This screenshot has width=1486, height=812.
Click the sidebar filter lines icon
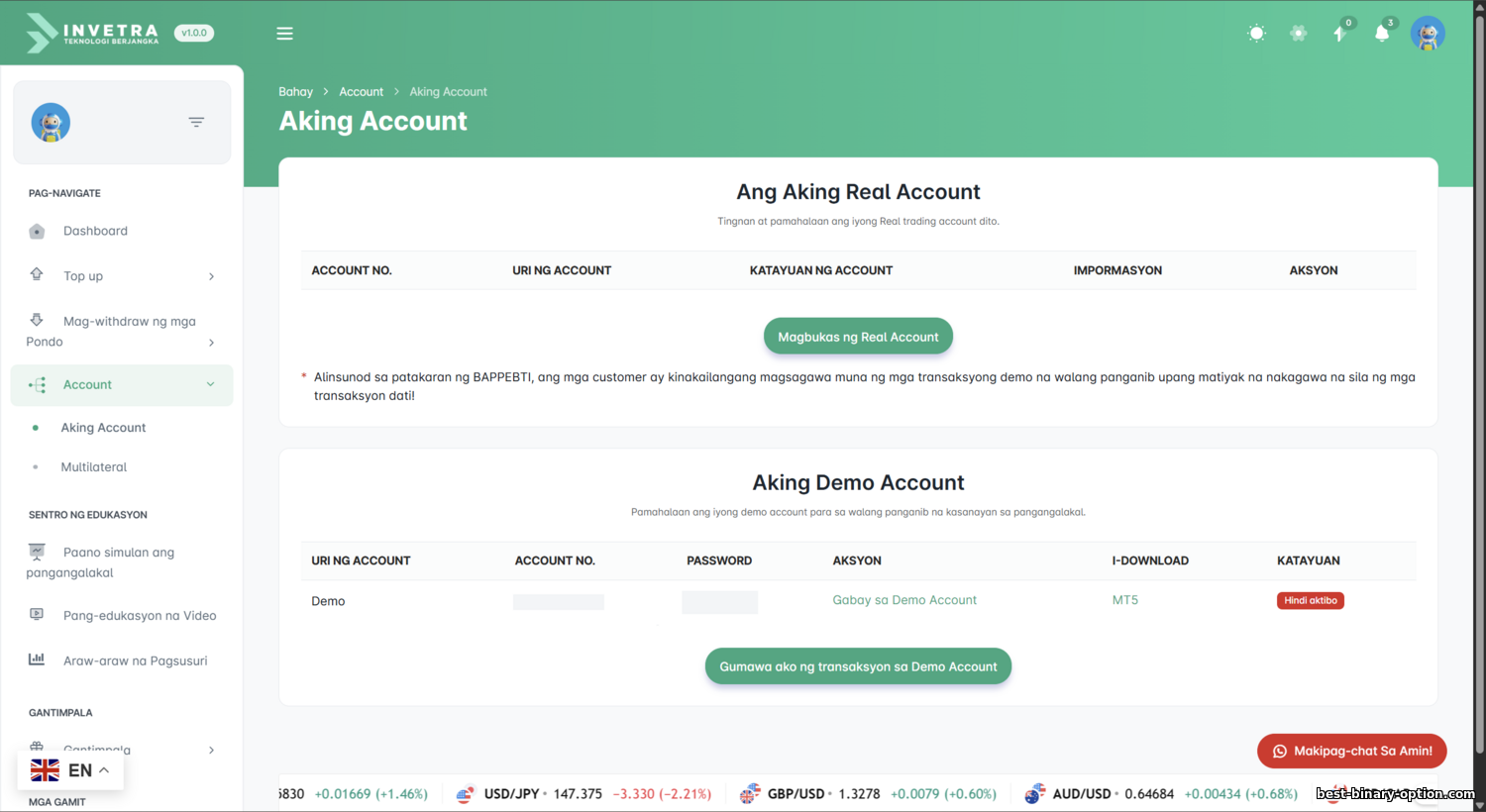pyautogui.click(x=196, y=123)
